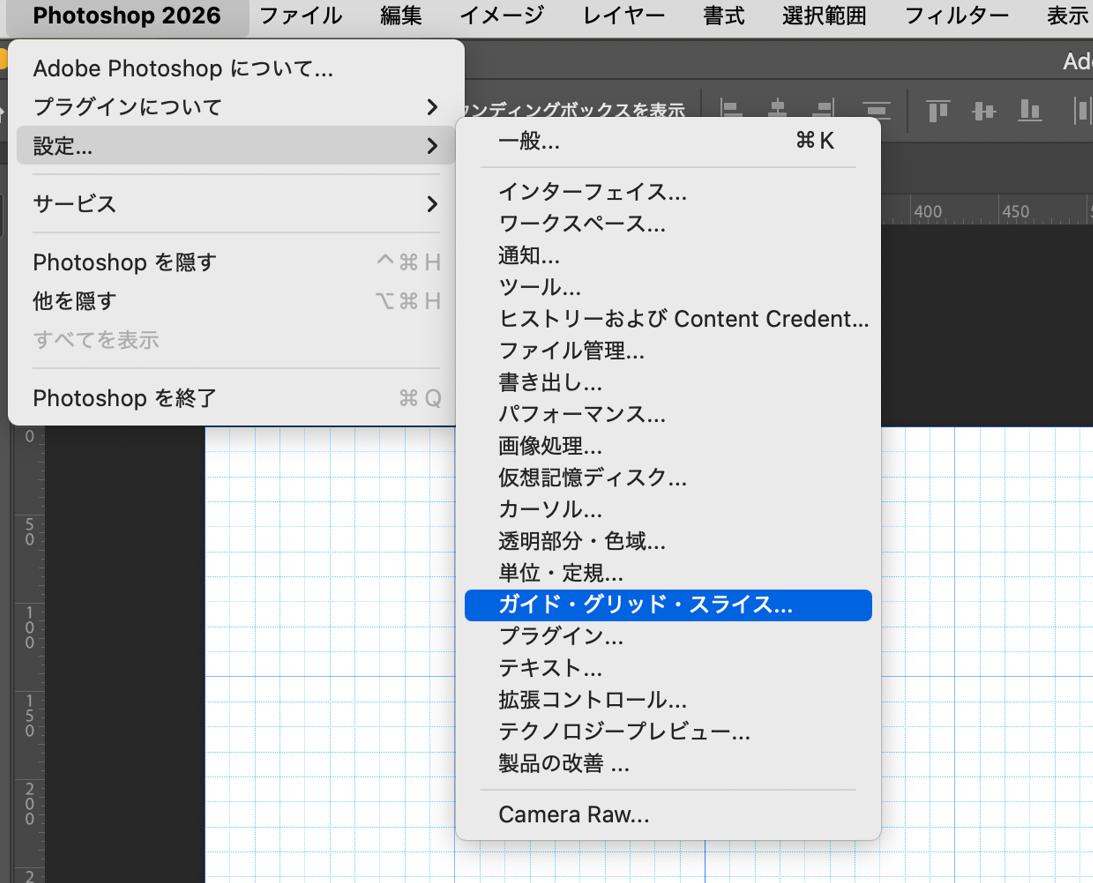Image resolution: width=1093 pixels, height=883 pixels.
Task: Select 他を隠す menu entry
Action: tap(236, 301)
